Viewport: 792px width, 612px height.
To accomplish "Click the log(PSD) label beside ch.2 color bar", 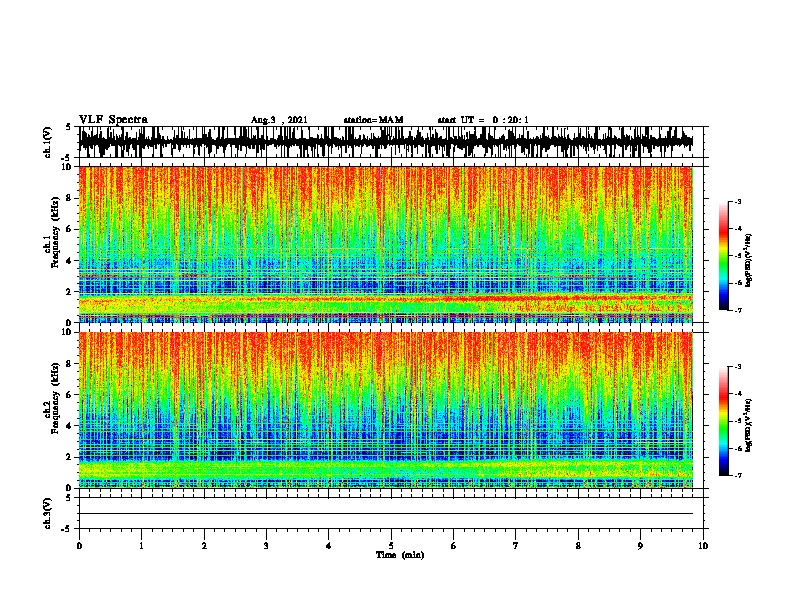I will pyautogui.click(x=749, y=425).
